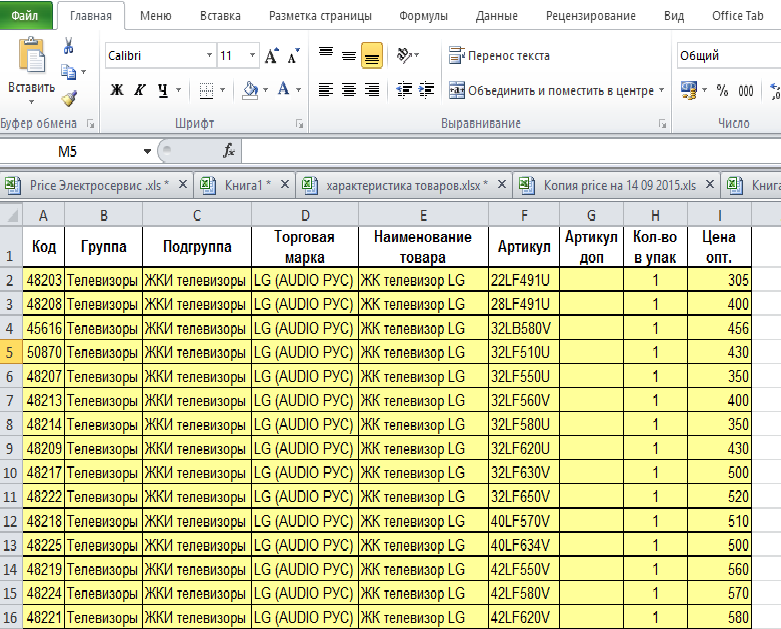Click the Copy icon

coord(69,72)
